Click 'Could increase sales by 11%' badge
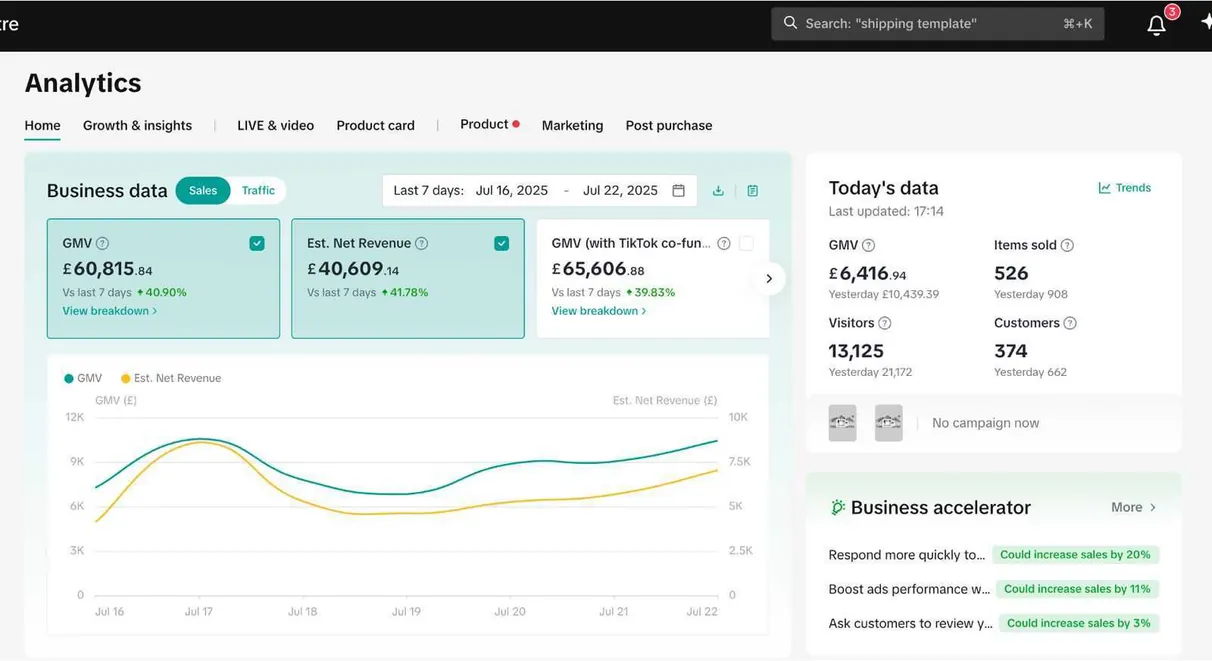Image resolution: width=1212 pixels, height=661 pixels. tap(1077, 589)
